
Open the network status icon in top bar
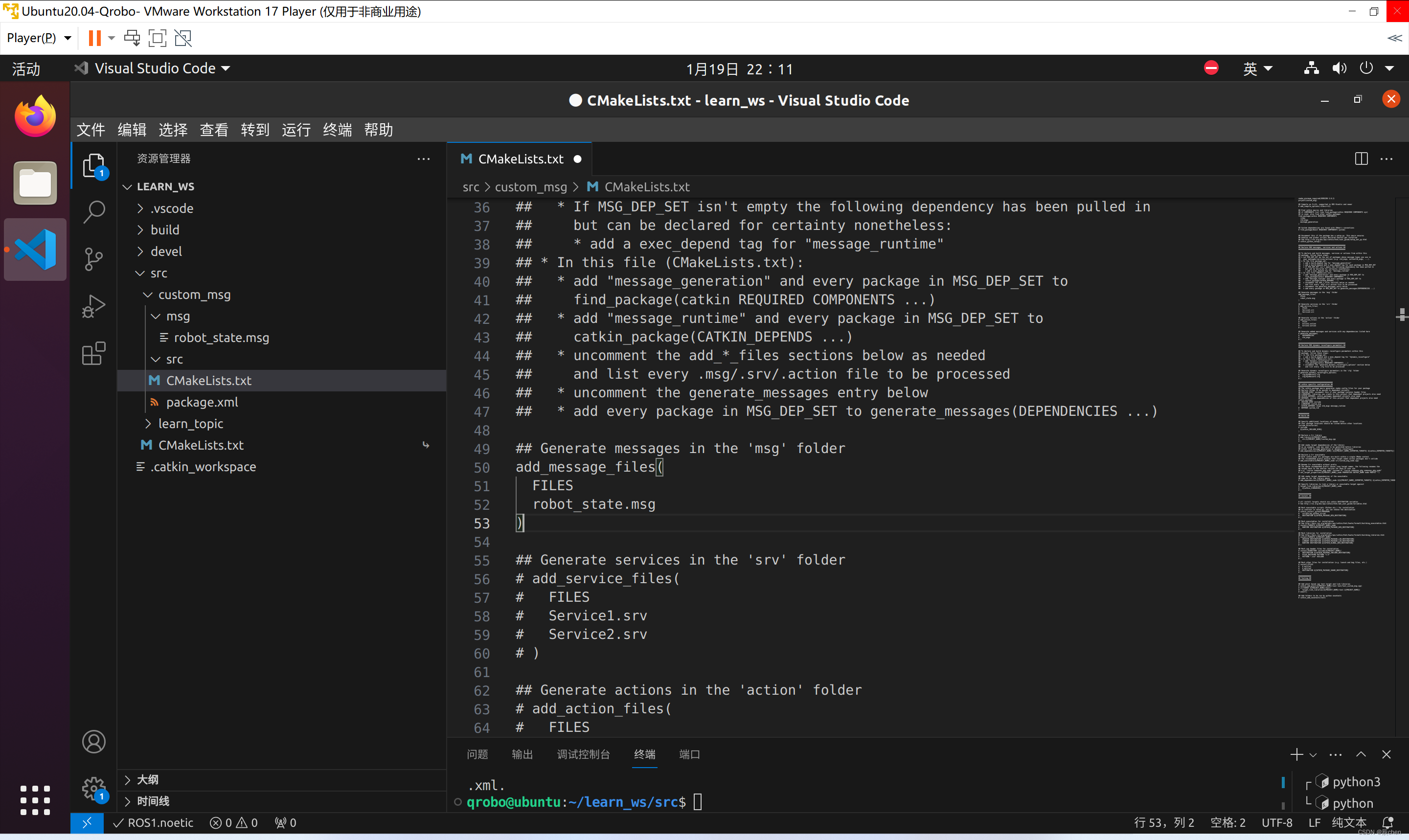tap(1311, 68)
